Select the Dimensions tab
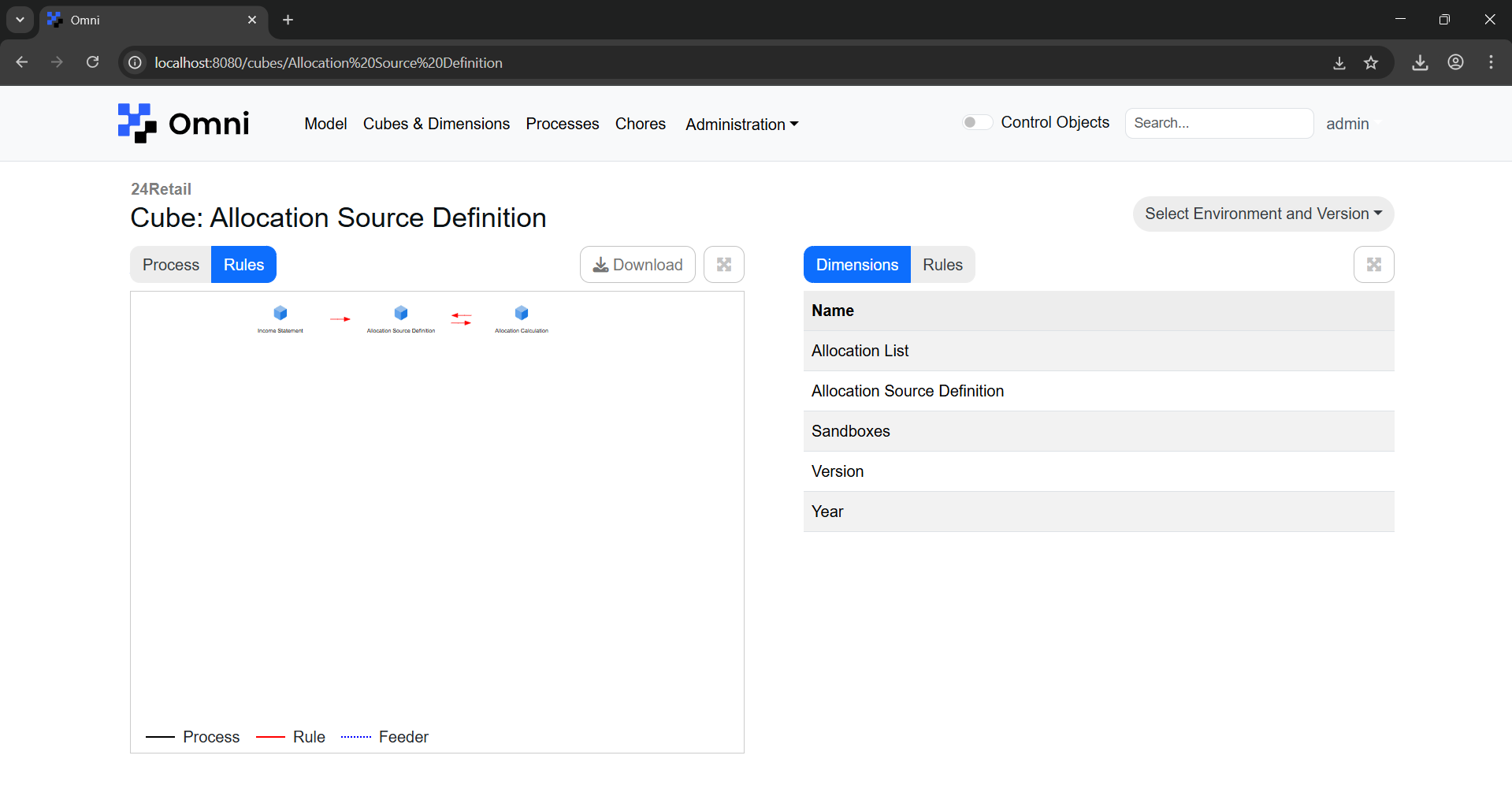Viewport: 1512px width, 800px height. 857,265
